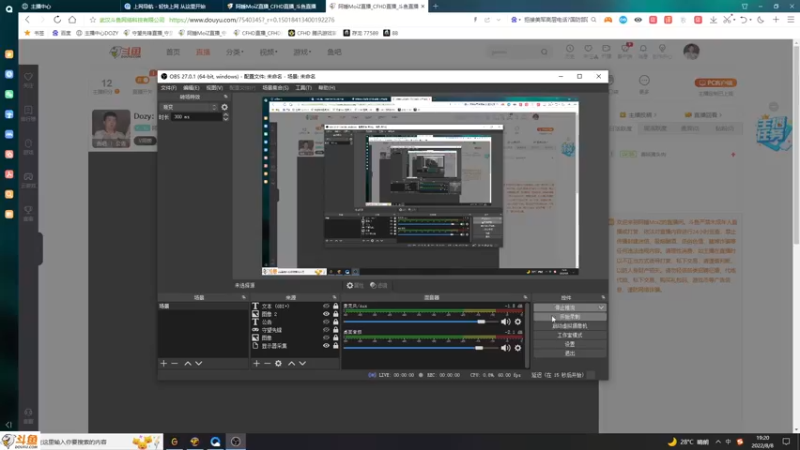Image resolution: width=800 pixels, height=450 pixels.
Task: Open settings gear for first mixer track
Action: [x=518, y=321]
